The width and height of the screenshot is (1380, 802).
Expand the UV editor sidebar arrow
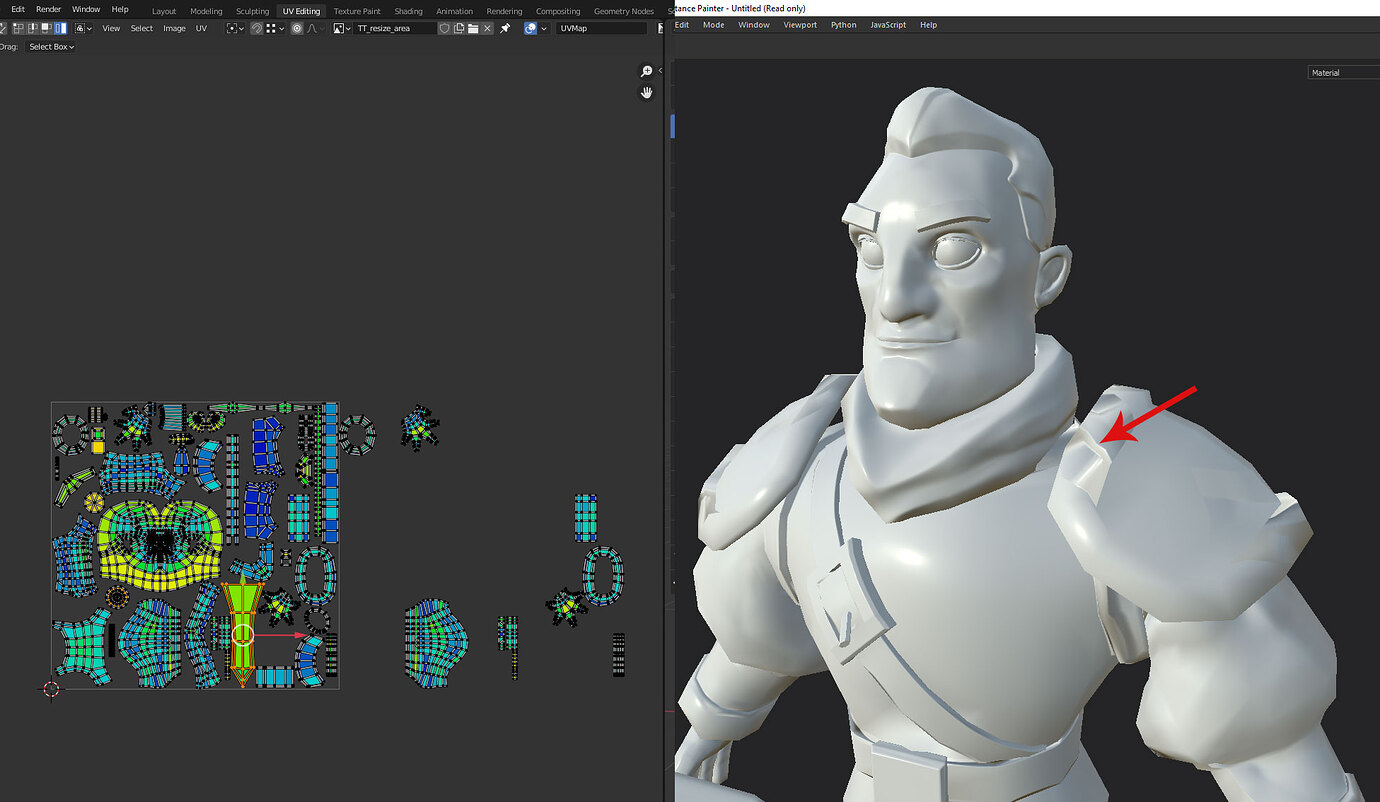(660, 71)
